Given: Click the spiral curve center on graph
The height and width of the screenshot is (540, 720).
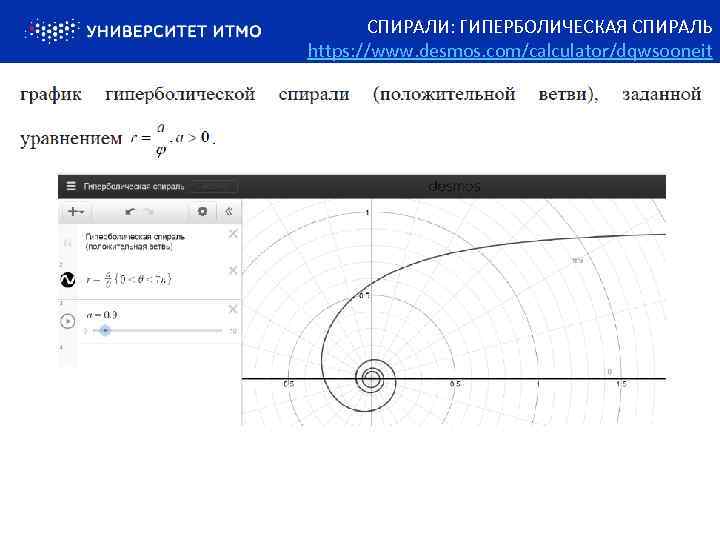Looking at the screenshot, I should [x=371, y=379].
